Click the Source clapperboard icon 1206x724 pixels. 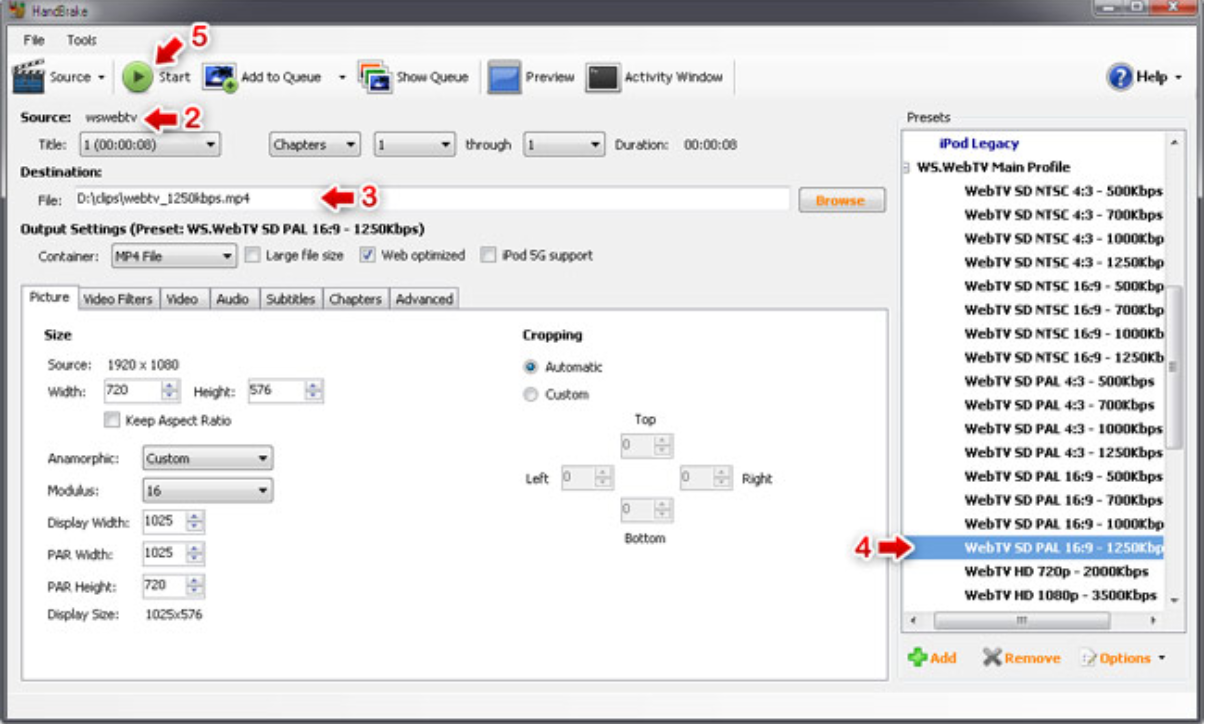tap(28, 76)
